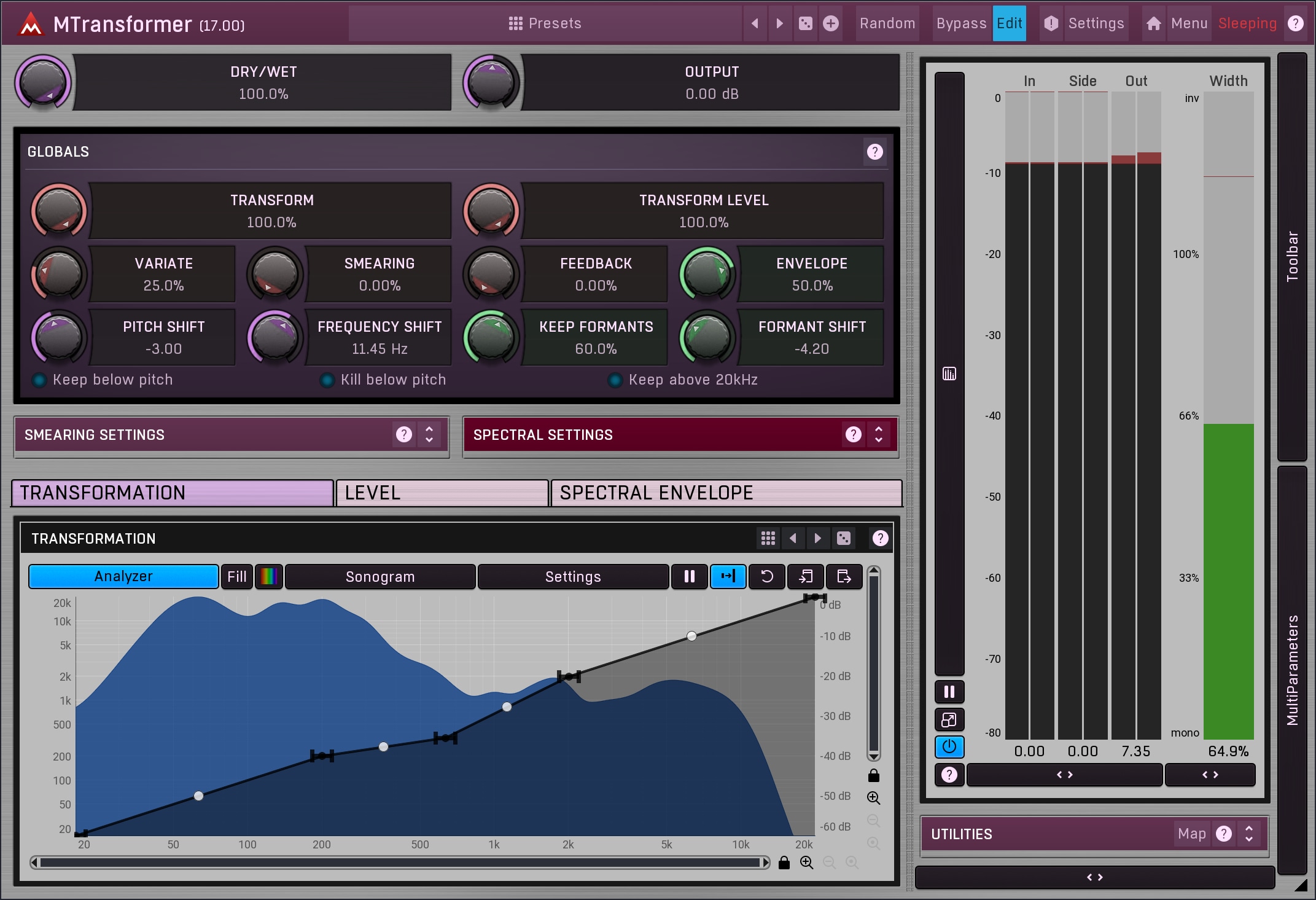Screen dimensions: 1316x900
Task: Switch to the LEVEL tab
Action: tap(442, 493)
